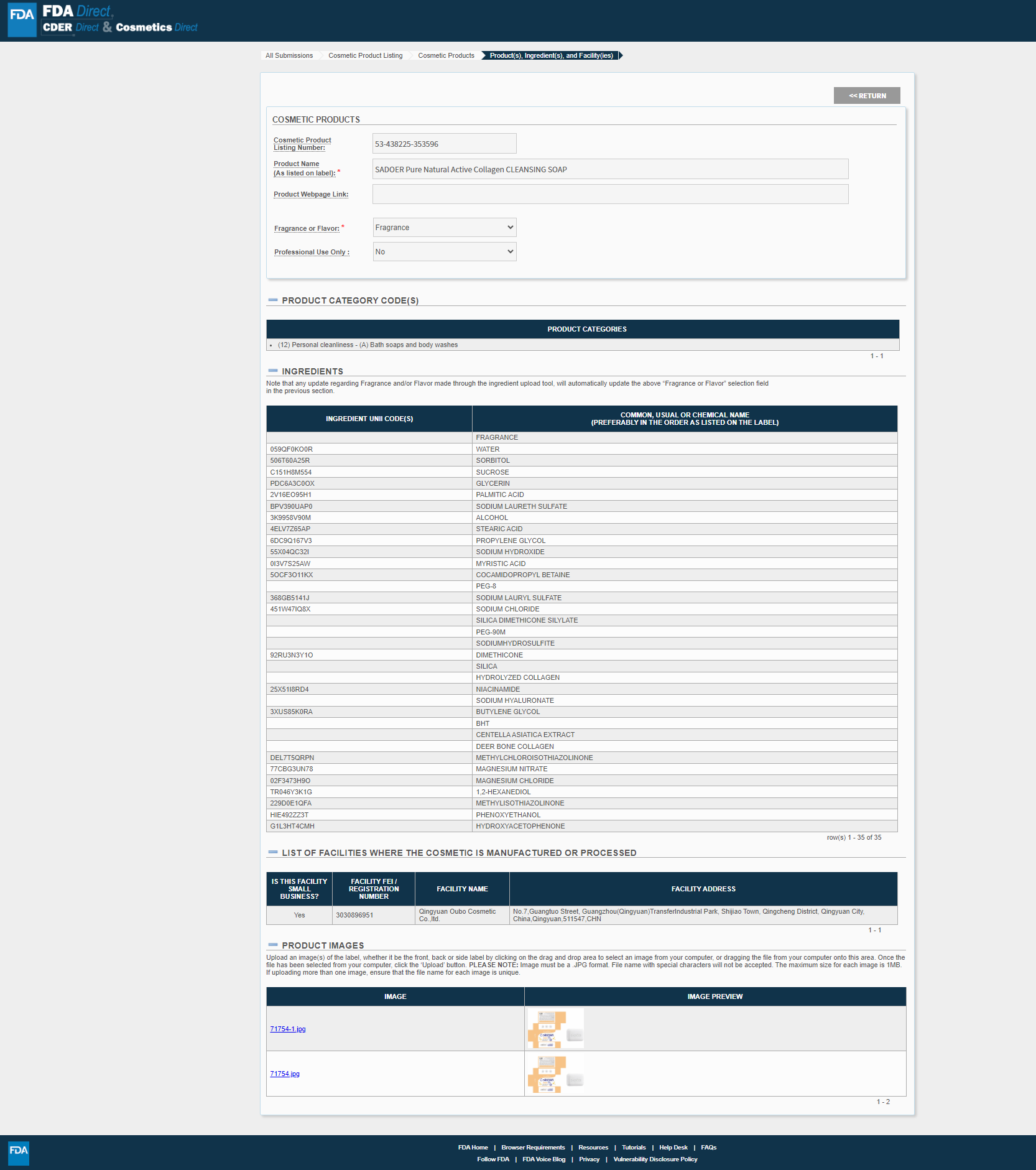This screenshot has height=1170, width=1036.
Task: Click the second product image preview thumbnail
Action: [555, 1074]
